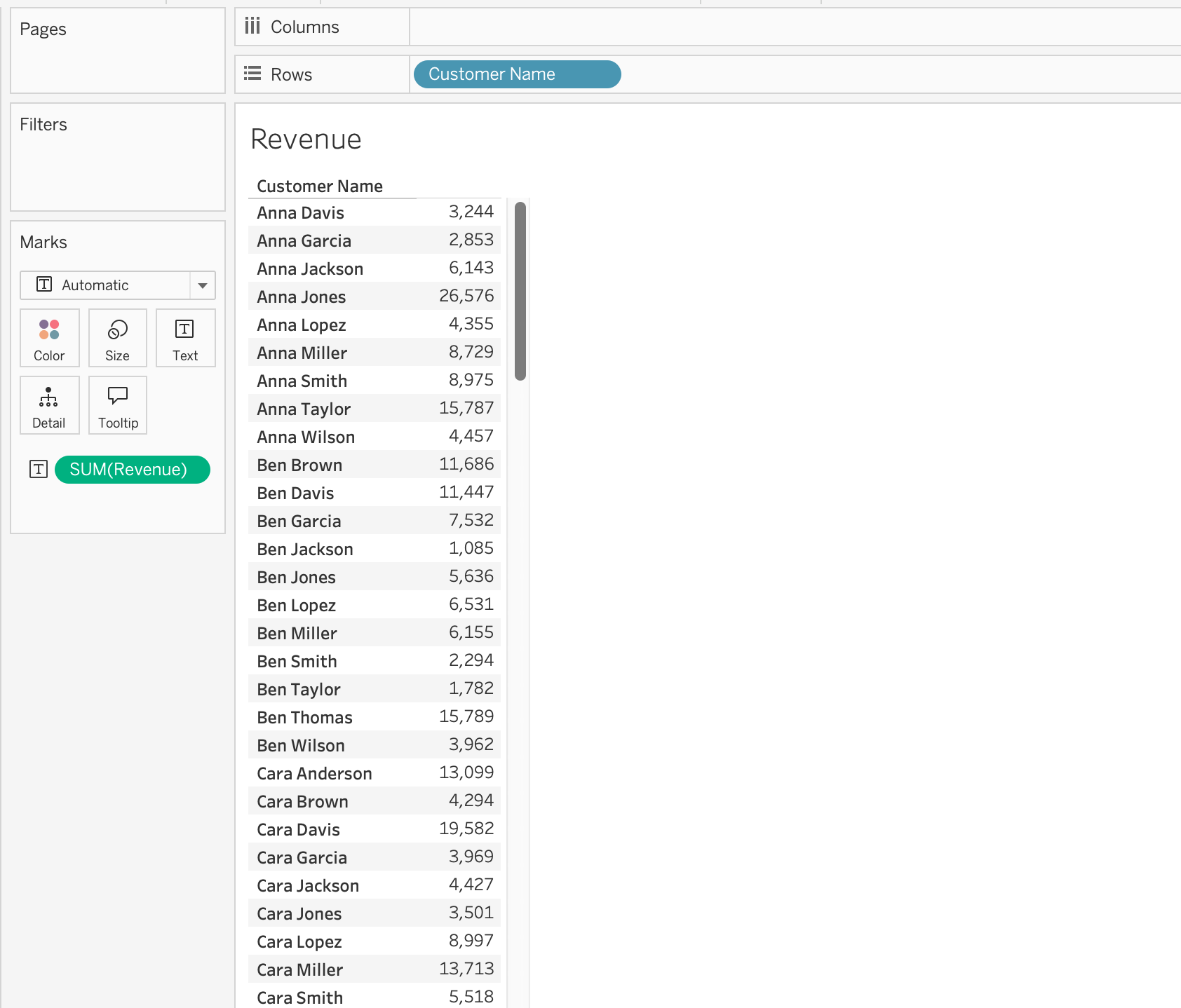Click the Rows shelf icon
The height and width of the screenshot is (1008, 1181).
click(252, 74)
